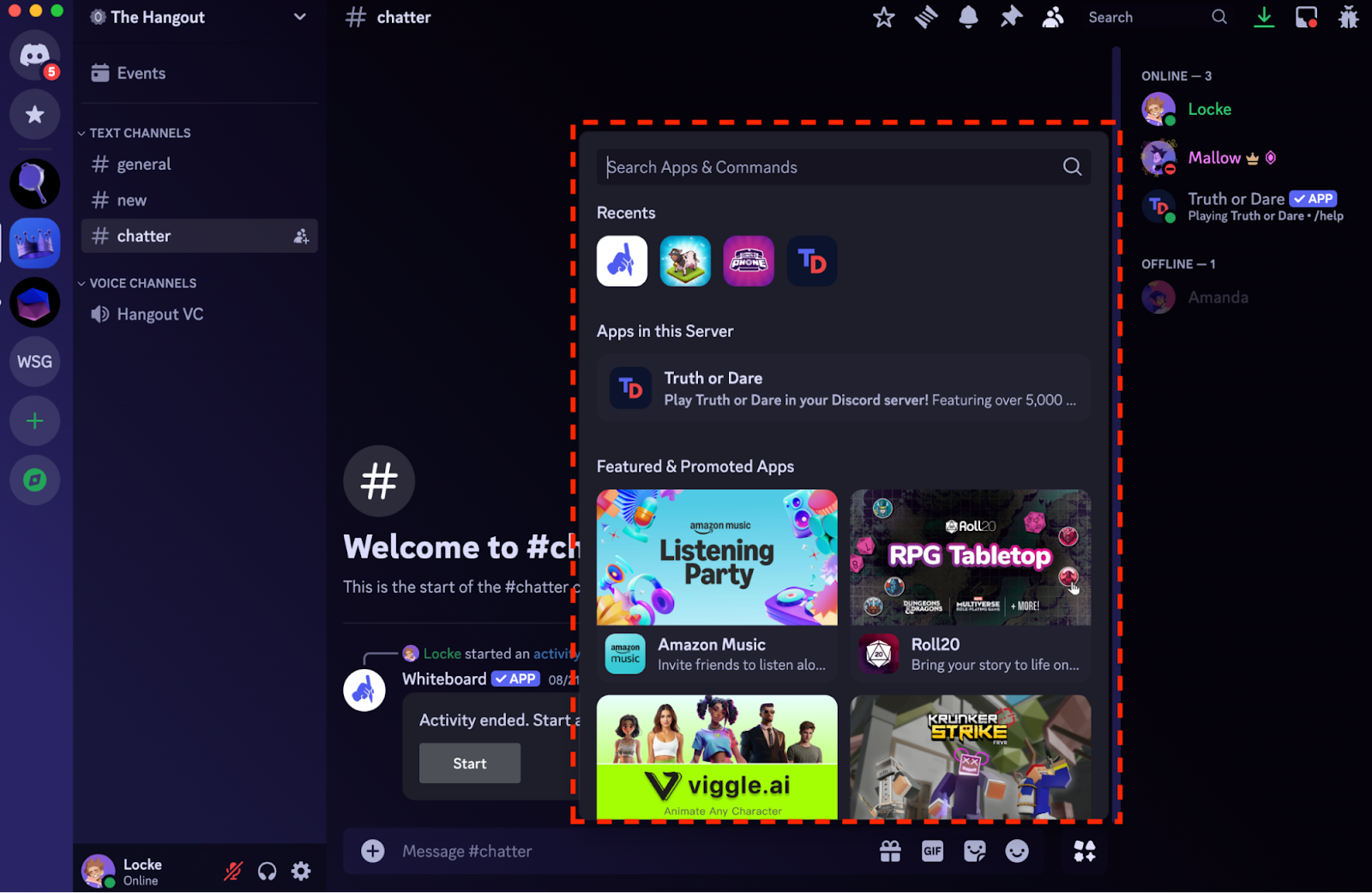Show the member list icon

(x=1053, y=16)
